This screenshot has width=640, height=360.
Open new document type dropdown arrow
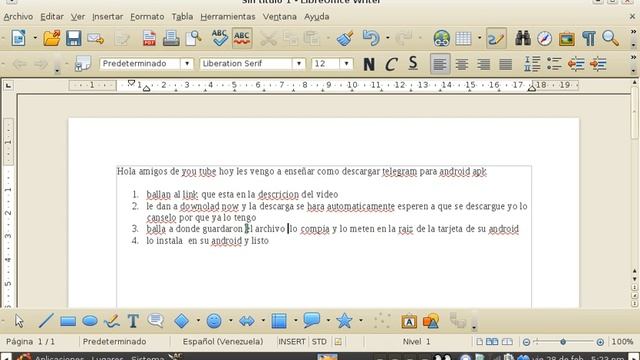tap(35, 38)
